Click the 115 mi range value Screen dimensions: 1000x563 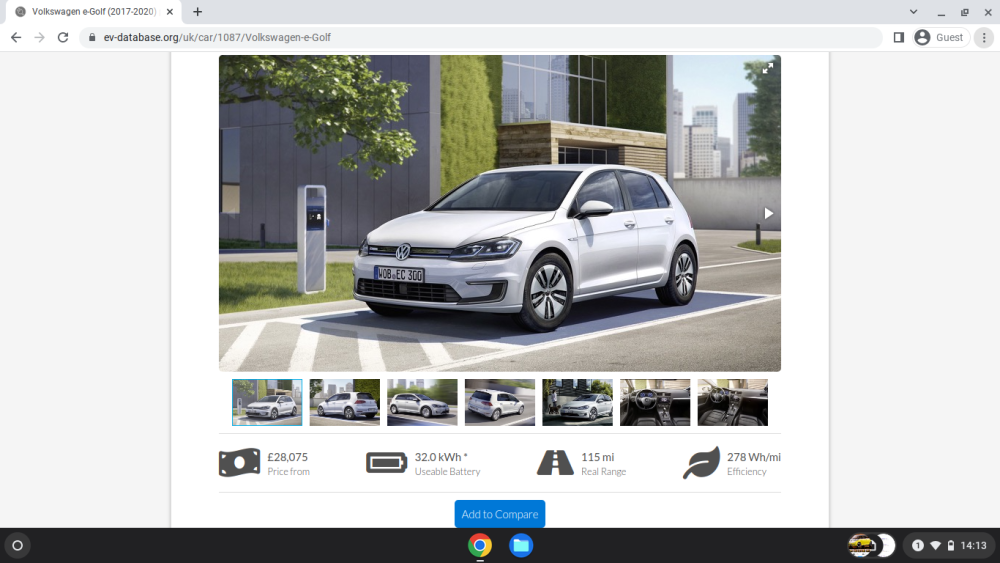tap(598, 457)
